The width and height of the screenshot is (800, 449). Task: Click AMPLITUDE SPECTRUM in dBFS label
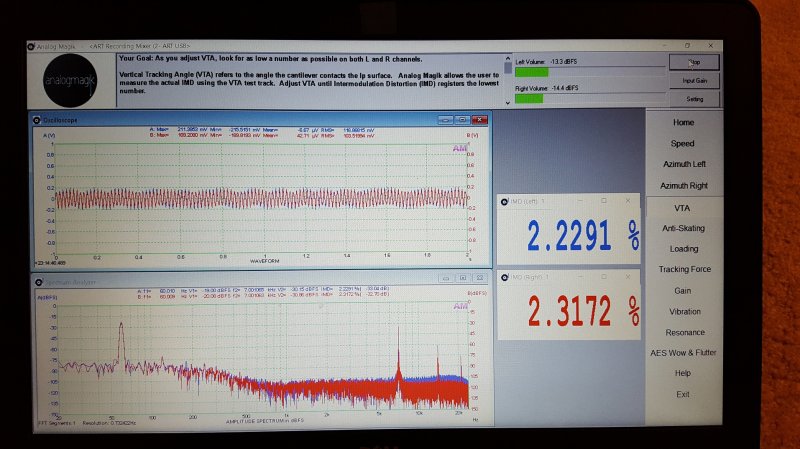[265, 421]
